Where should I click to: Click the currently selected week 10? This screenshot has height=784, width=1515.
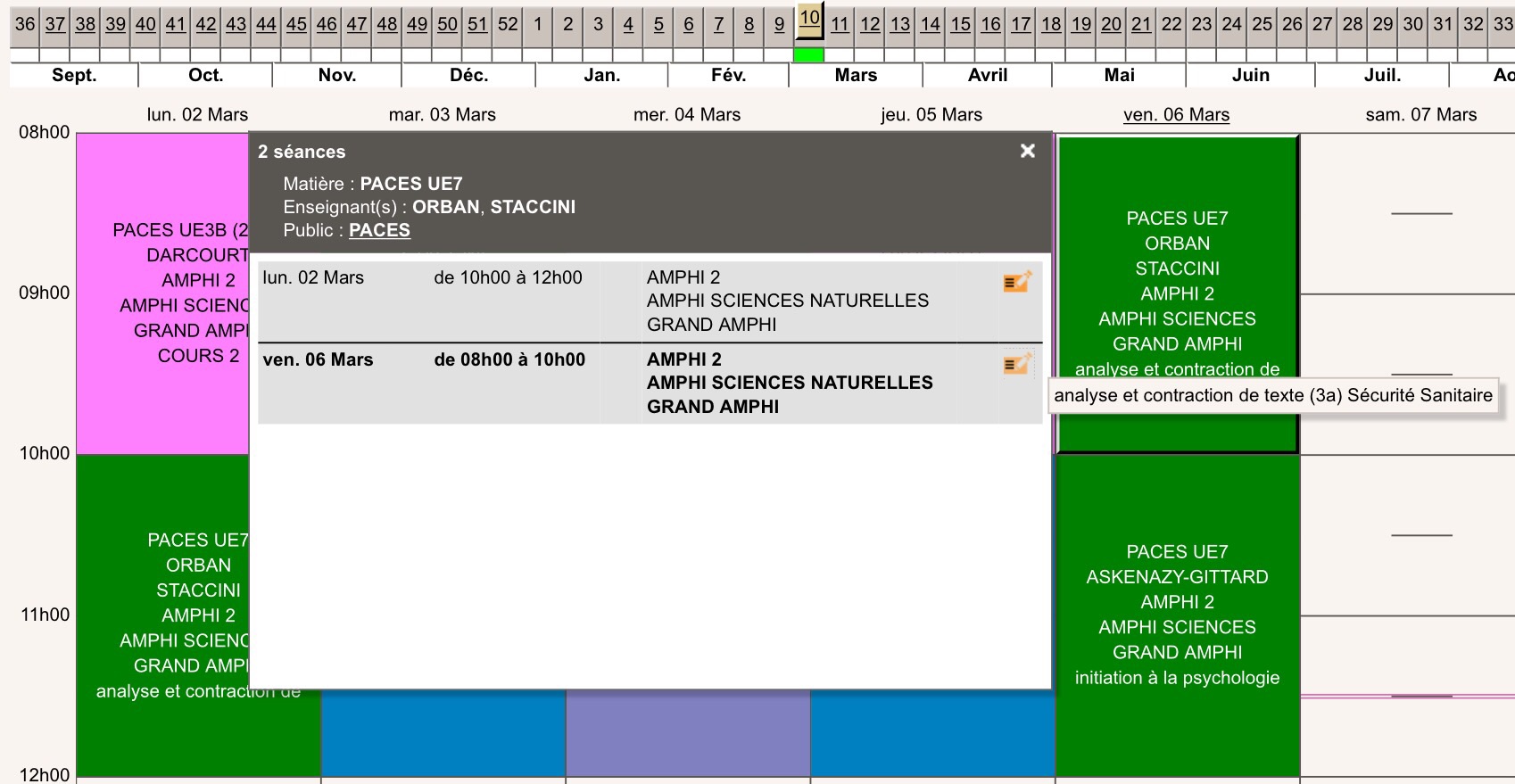[x=809, y=18]
